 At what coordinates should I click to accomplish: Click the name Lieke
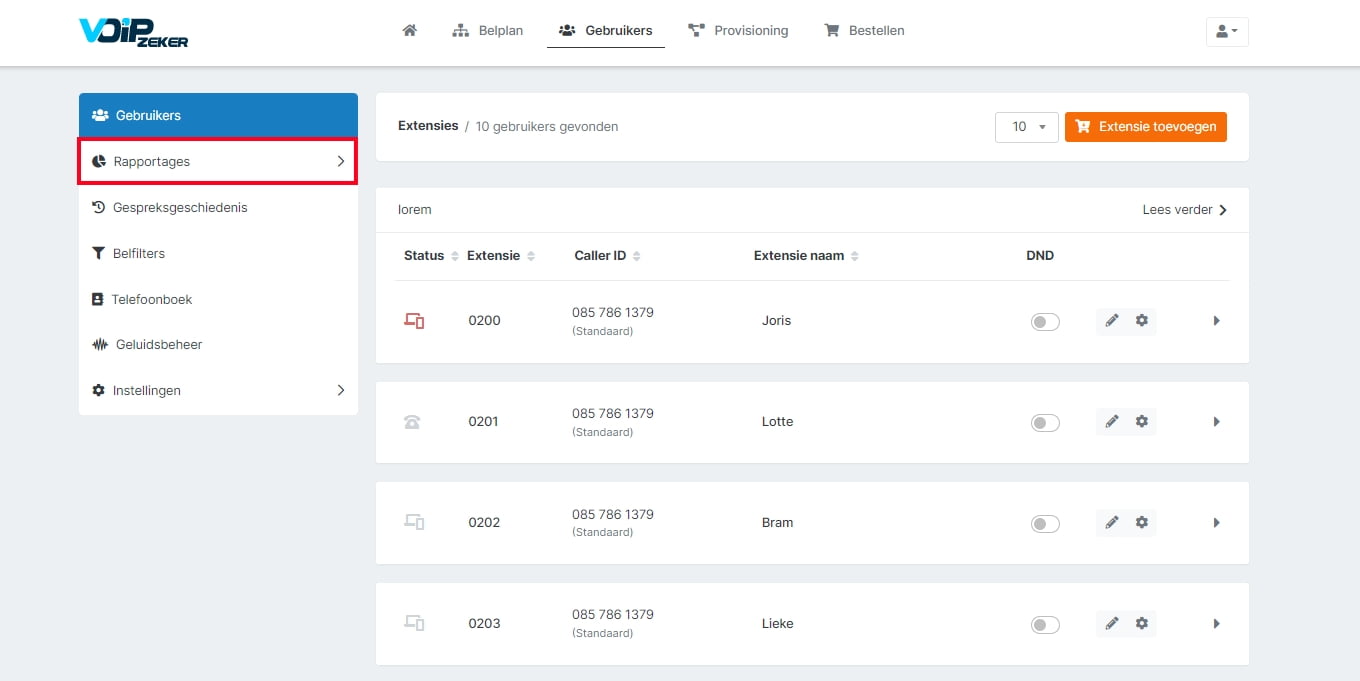click(x=777, y=624)
